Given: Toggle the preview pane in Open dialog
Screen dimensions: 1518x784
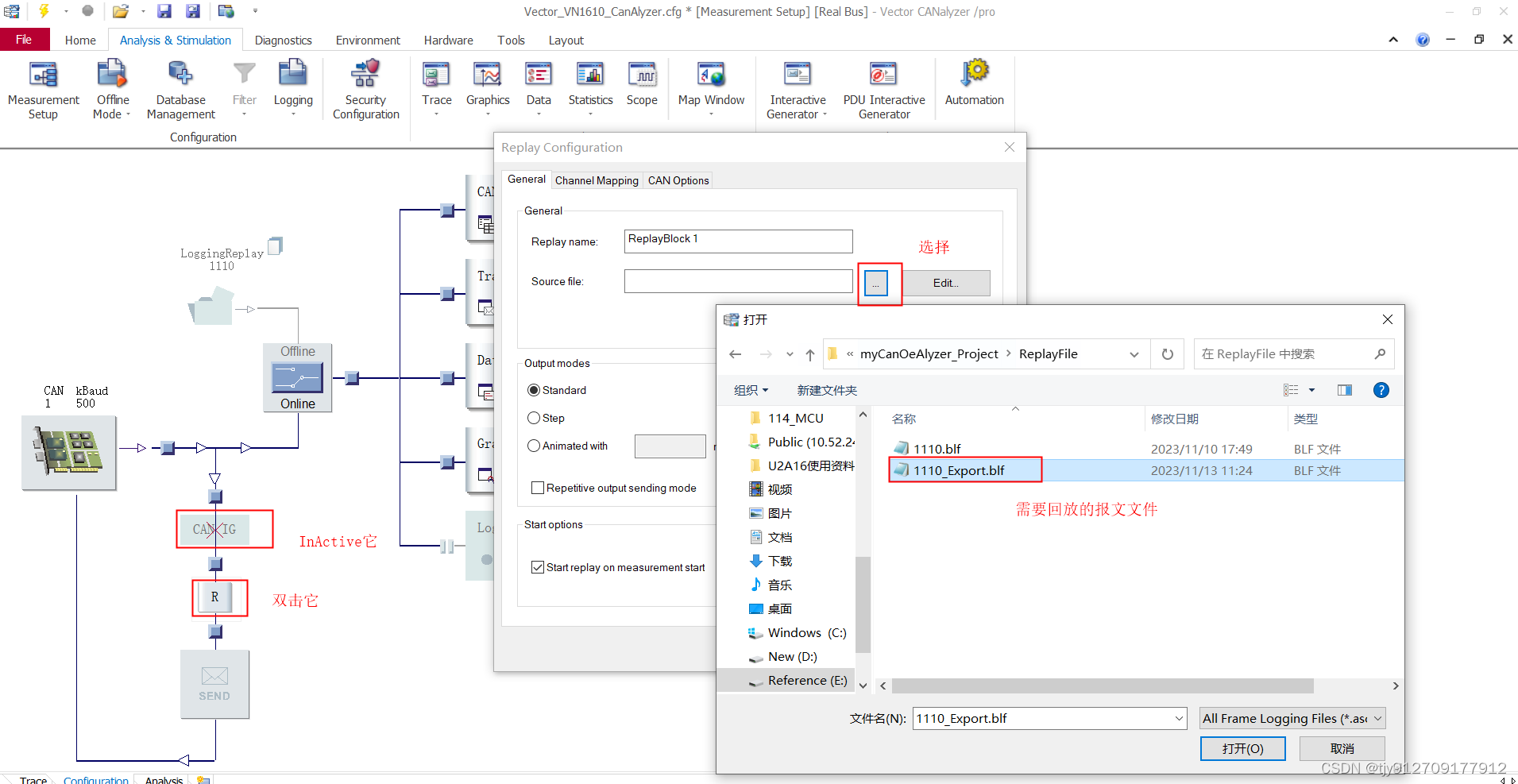Looking at the screenshot, I should click(1345, 390).
